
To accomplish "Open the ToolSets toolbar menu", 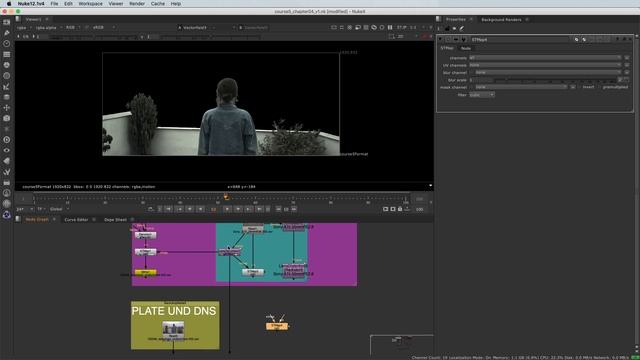I will point(7,172).
